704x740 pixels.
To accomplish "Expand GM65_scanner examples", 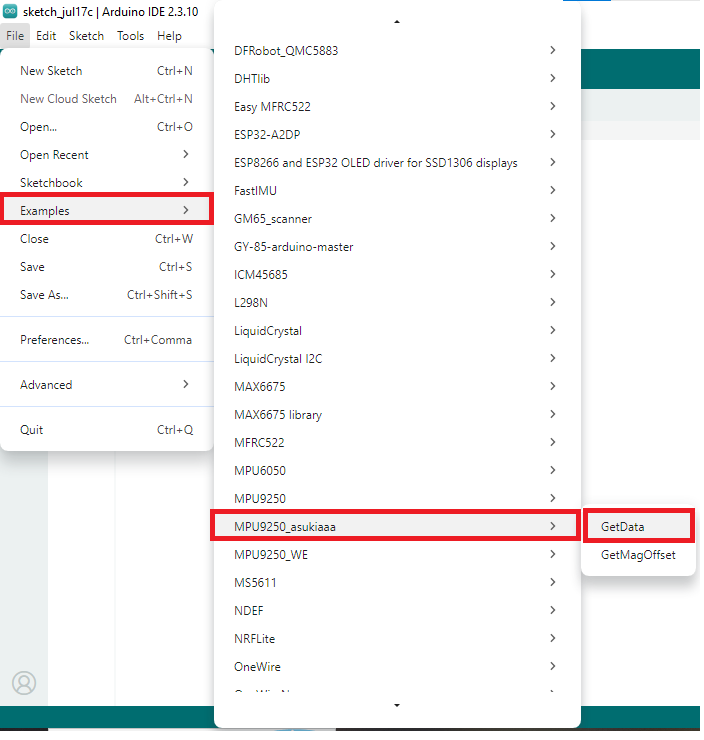I will pyautogui.click(x=397, y=219).
